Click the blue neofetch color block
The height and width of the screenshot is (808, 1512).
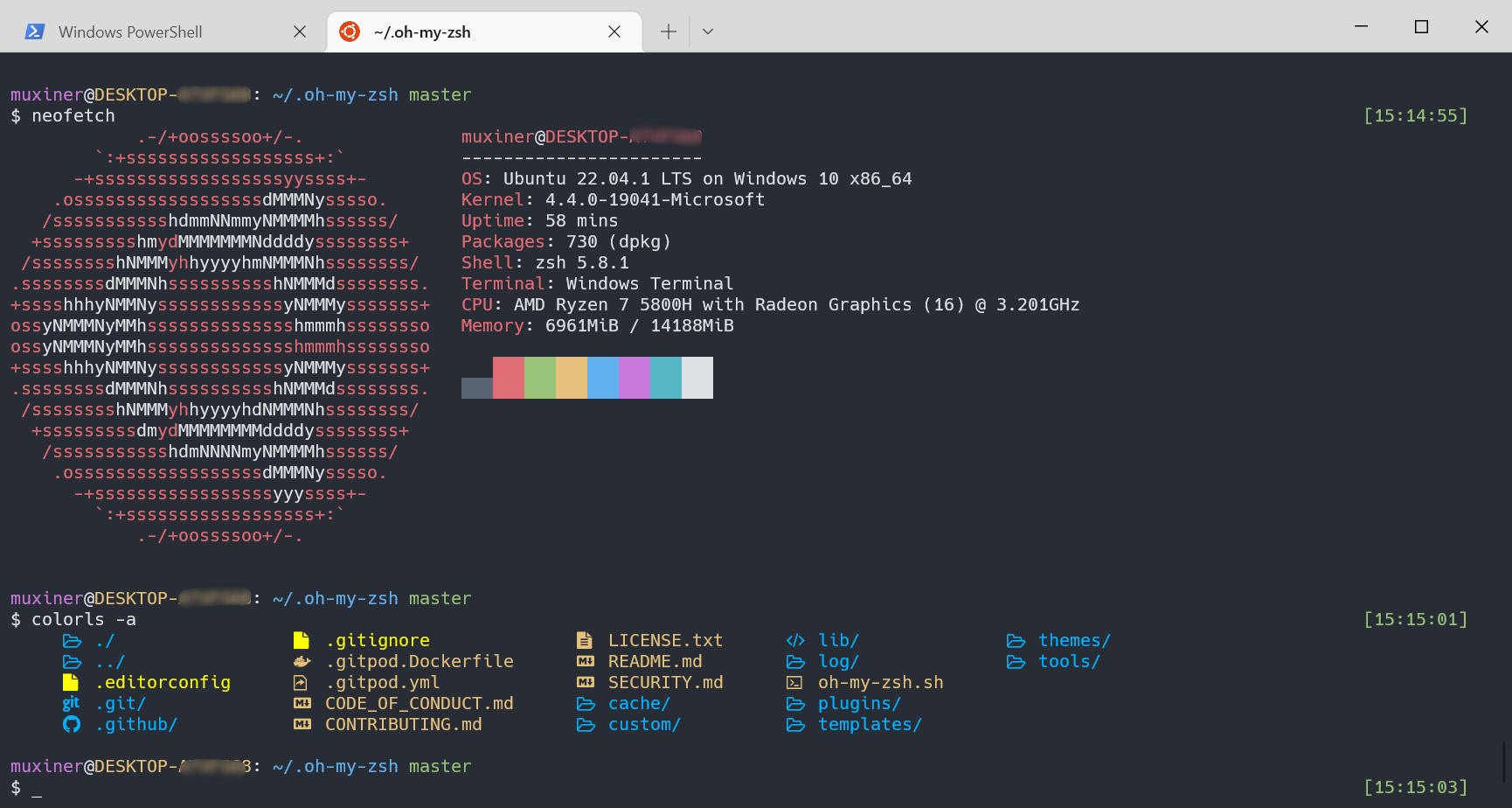pos(603,378)
